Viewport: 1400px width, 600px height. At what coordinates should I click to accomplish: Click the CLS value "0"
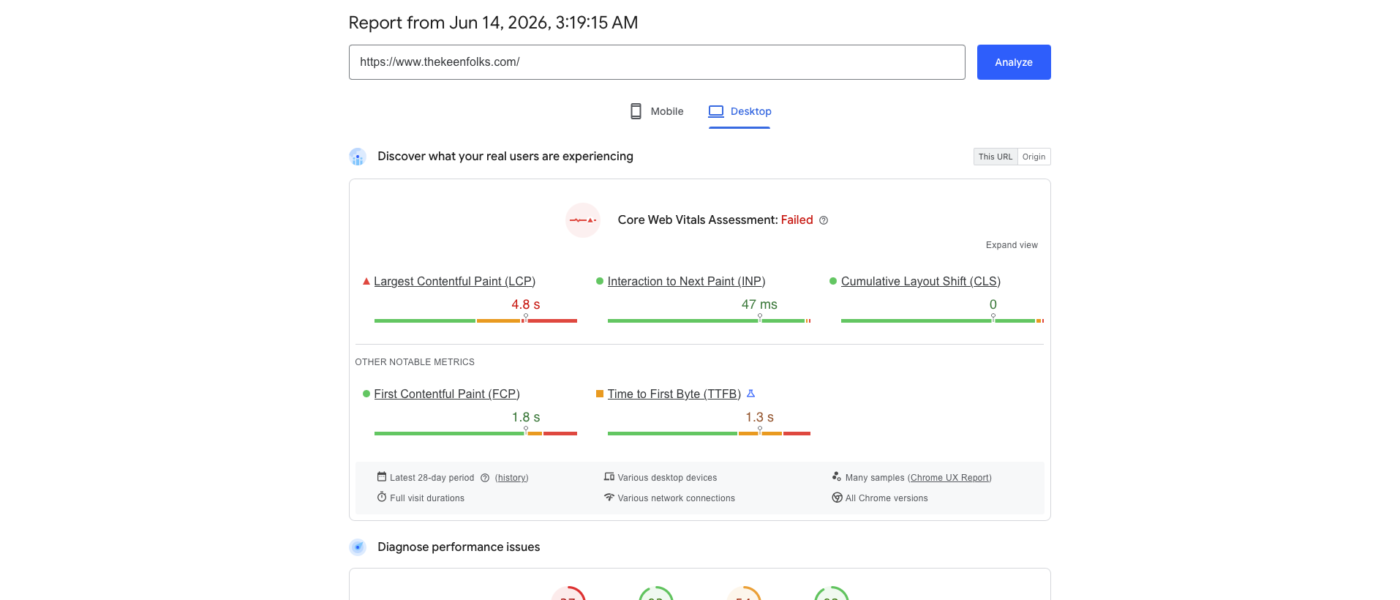coord(993,304)
